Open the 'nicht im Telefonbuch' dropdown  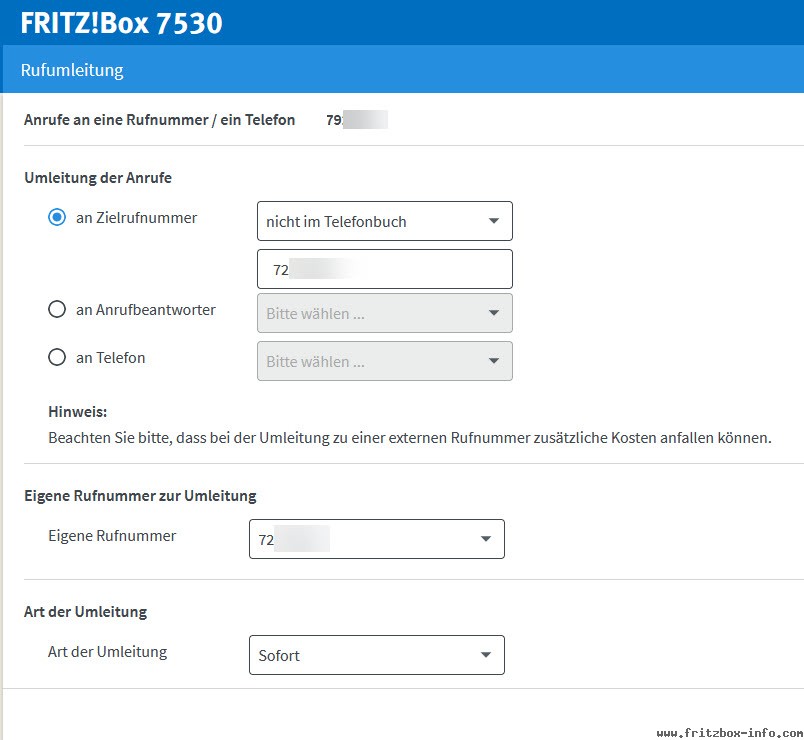(385, 221)
